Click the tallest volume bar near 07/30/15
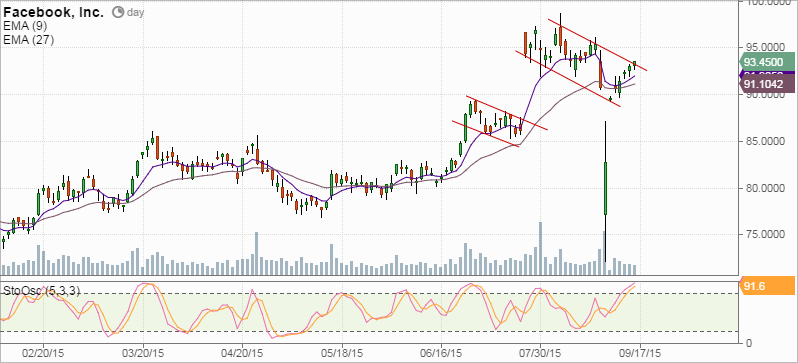Viewport: 798px width, 363px height. [x=540, y=248]
